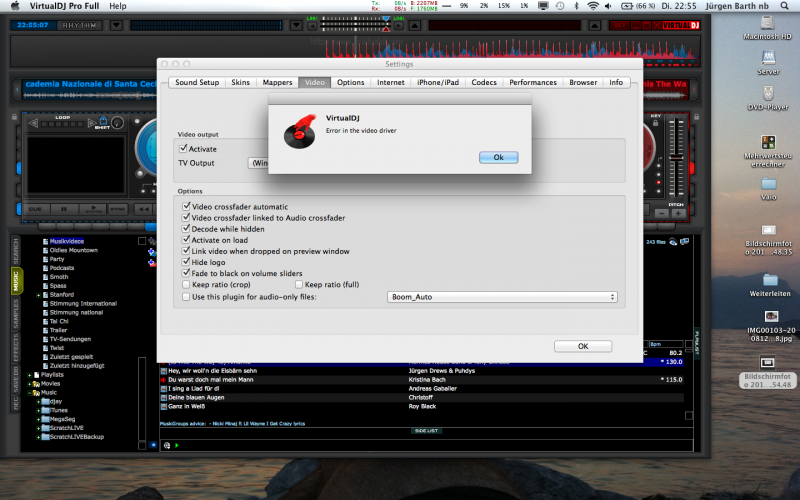
Task: Expand the Stanford folder in browser tree
Action: (x=38, y=295)
